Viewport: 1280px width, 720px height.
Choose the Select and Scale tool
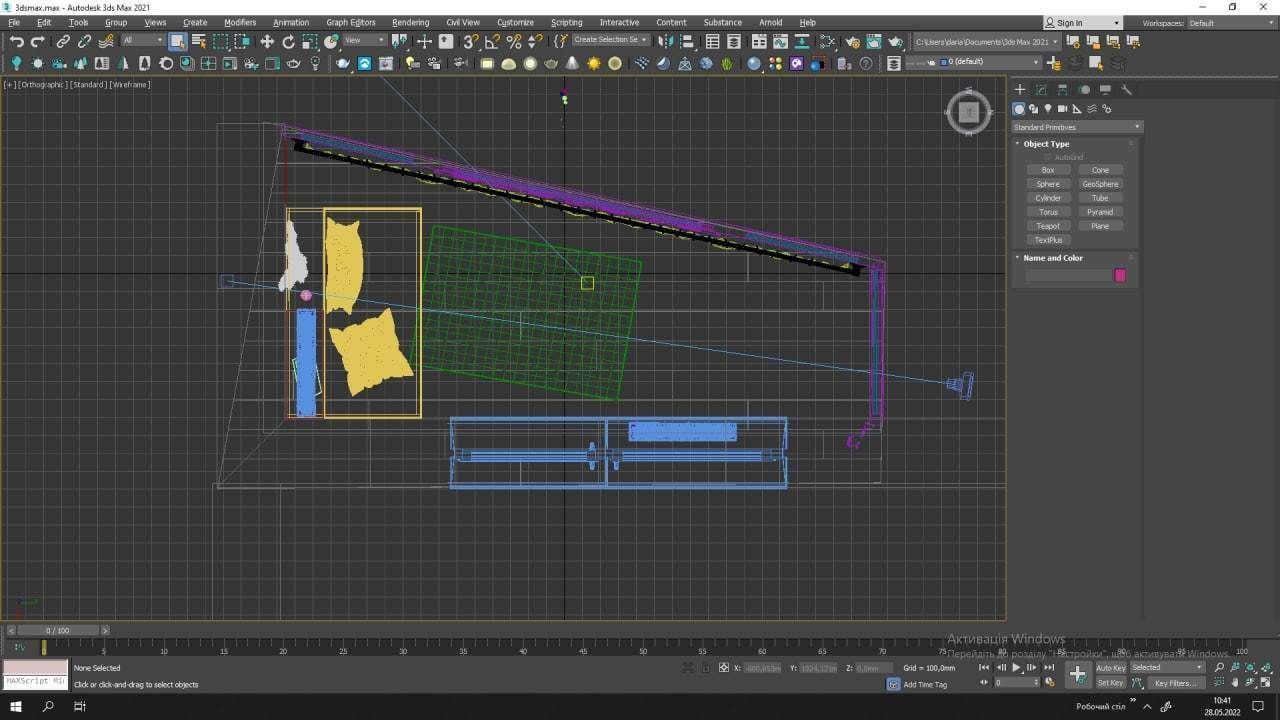310,41
